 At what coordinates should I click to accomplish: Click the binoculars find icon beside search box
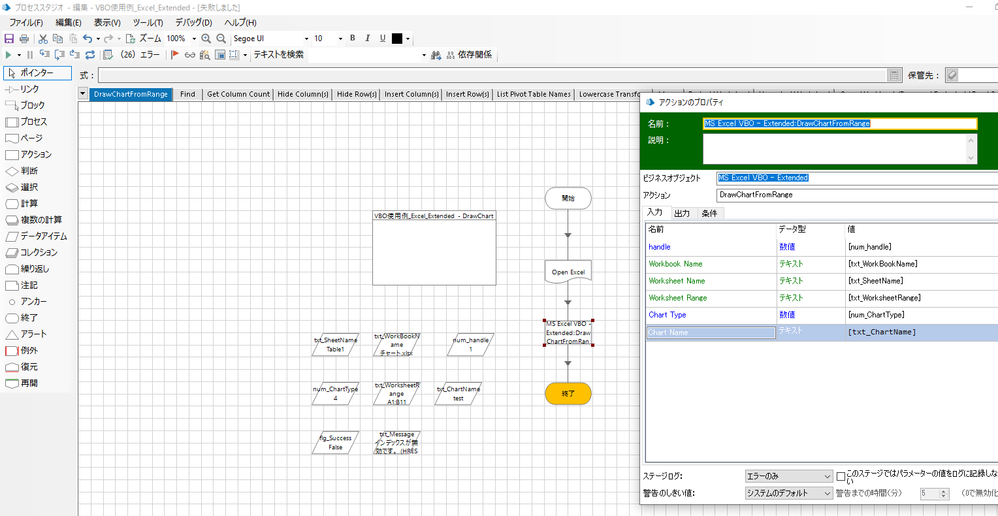tap(436, 55)
